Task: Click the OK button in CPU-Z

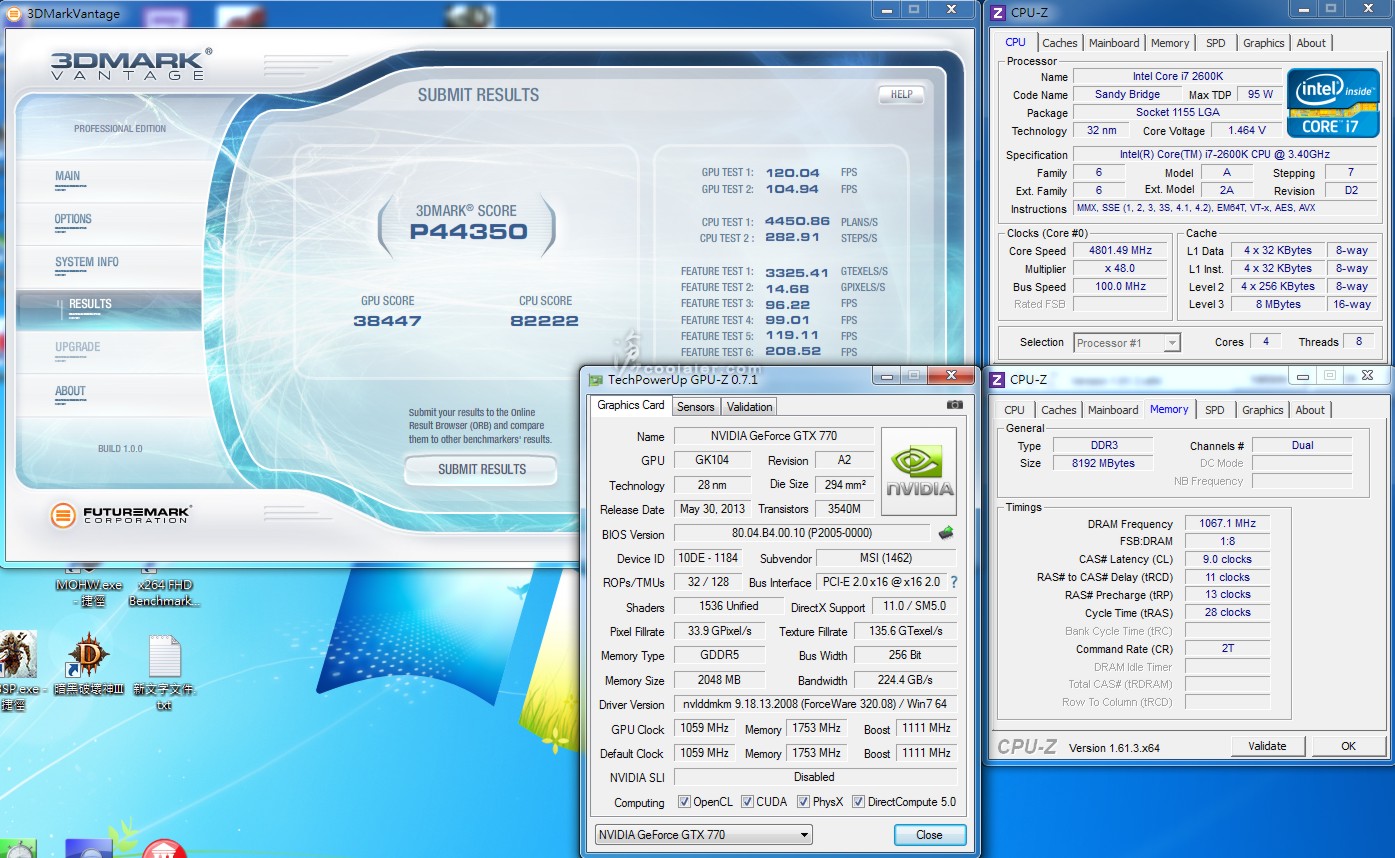Action: tap(1348, 746)
